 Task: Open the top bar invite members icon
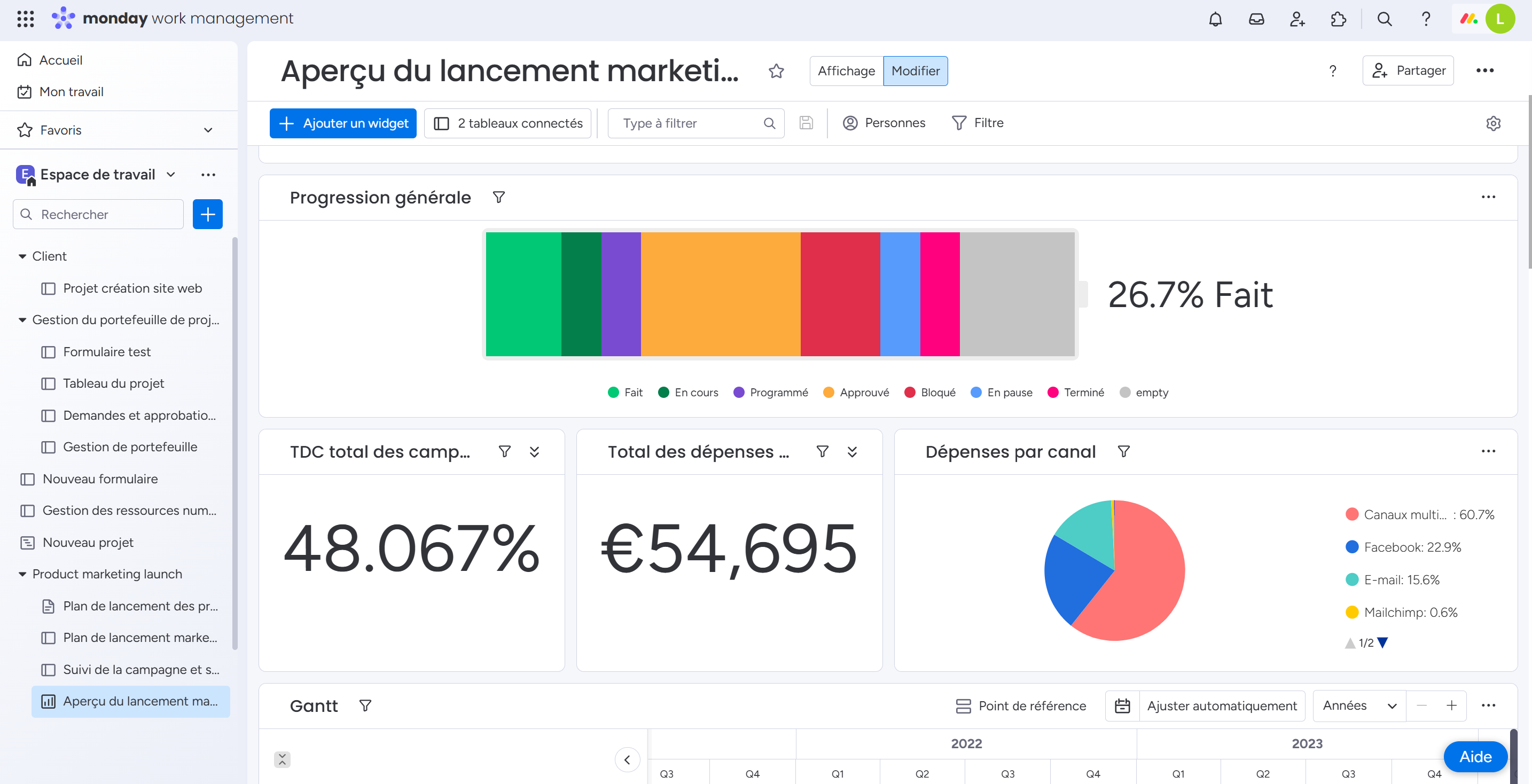point(1297,19)
